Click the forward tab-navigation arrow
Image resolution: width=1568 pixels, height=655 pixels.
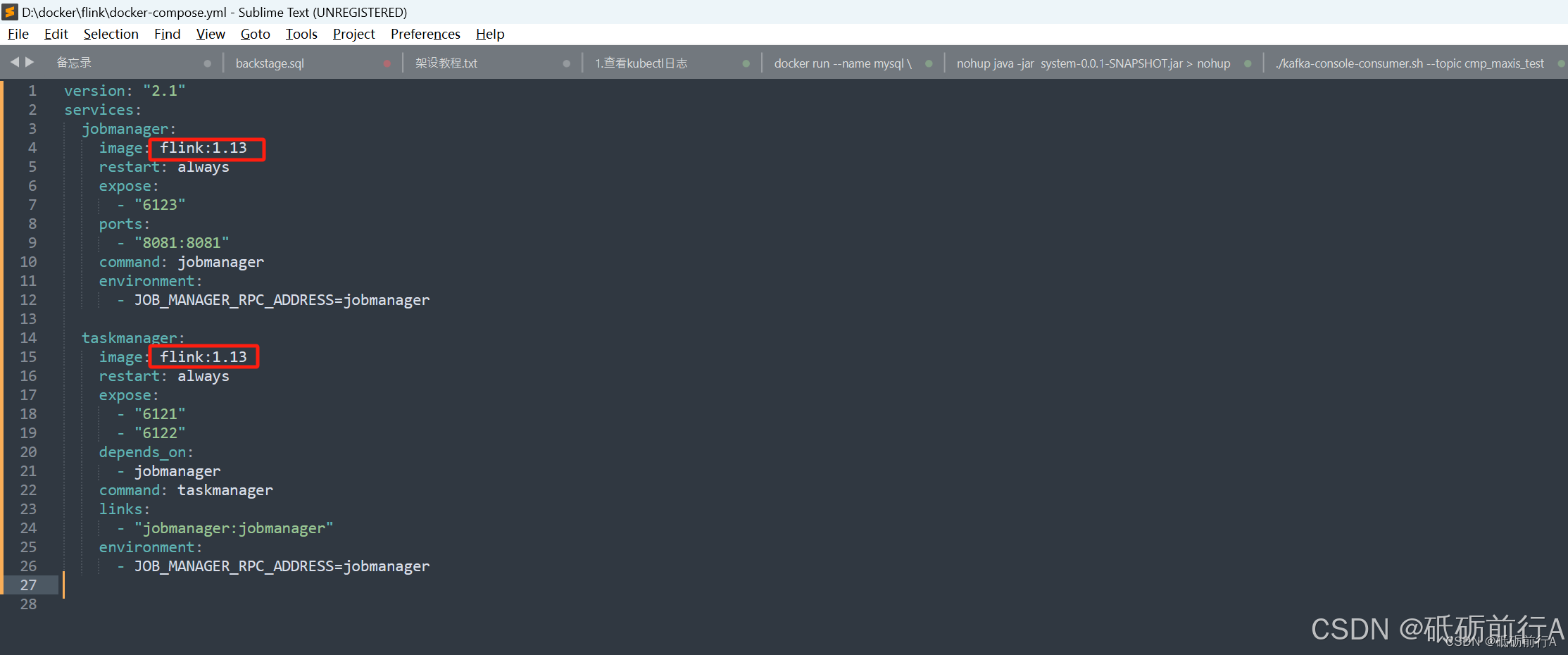[30, 62]
